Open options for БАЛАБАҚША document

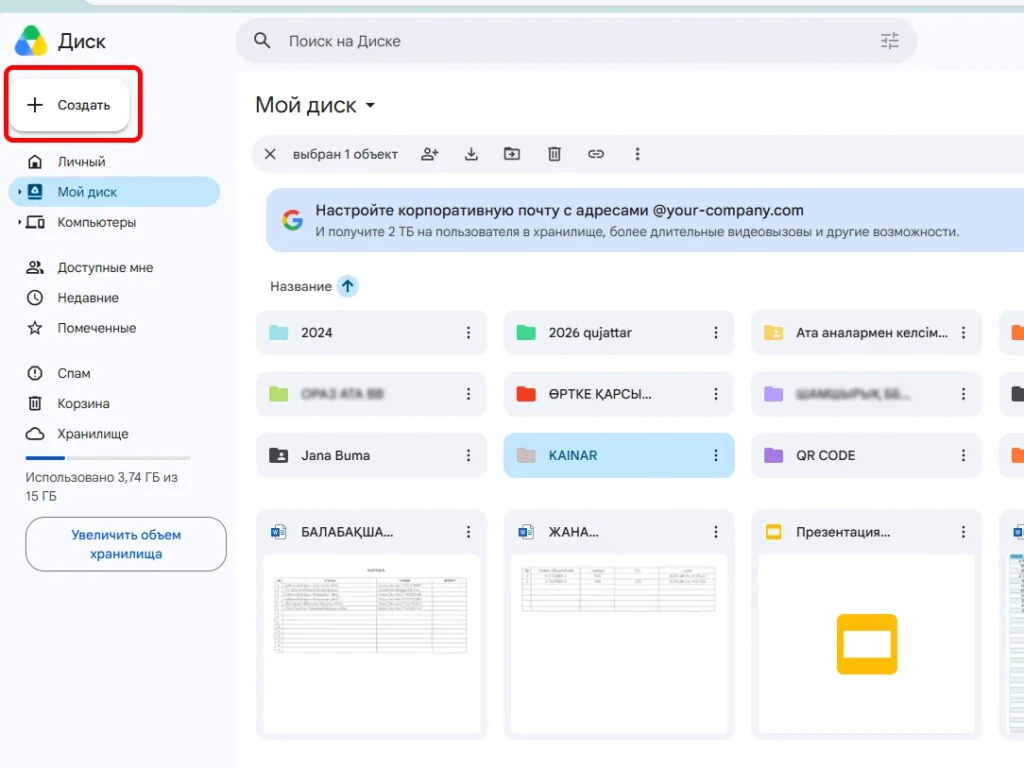[x=468, y=532]
